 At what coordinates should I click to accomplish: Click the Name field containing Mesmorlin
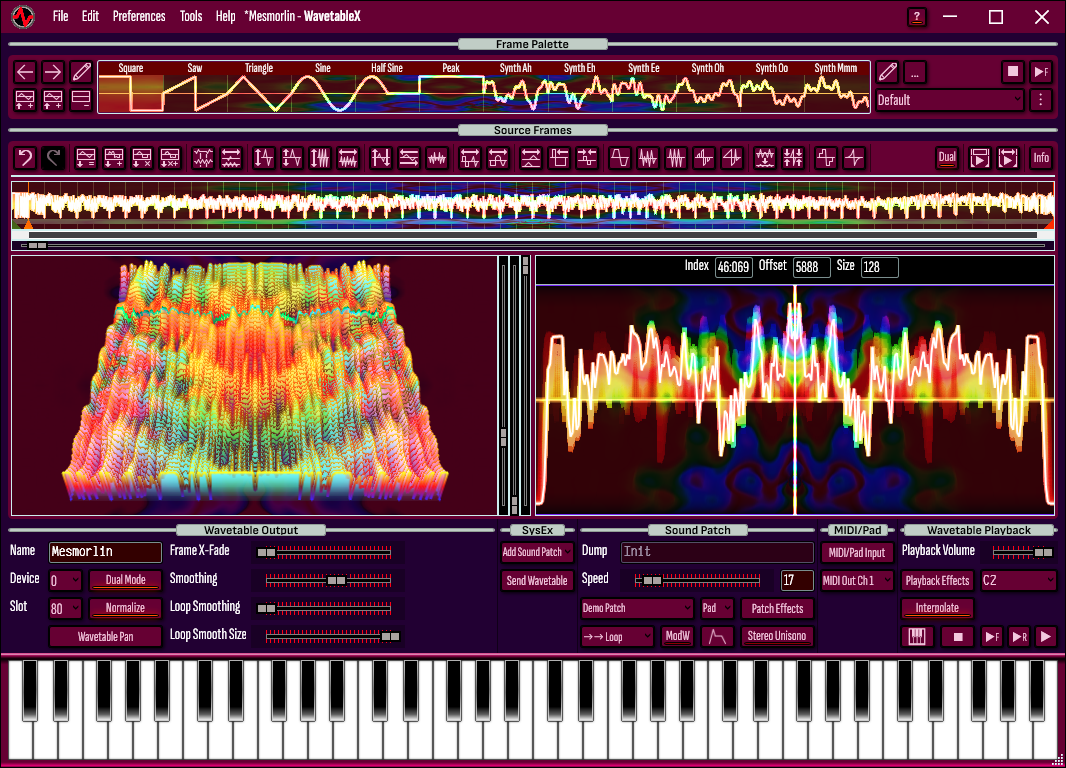pos(105,552)
